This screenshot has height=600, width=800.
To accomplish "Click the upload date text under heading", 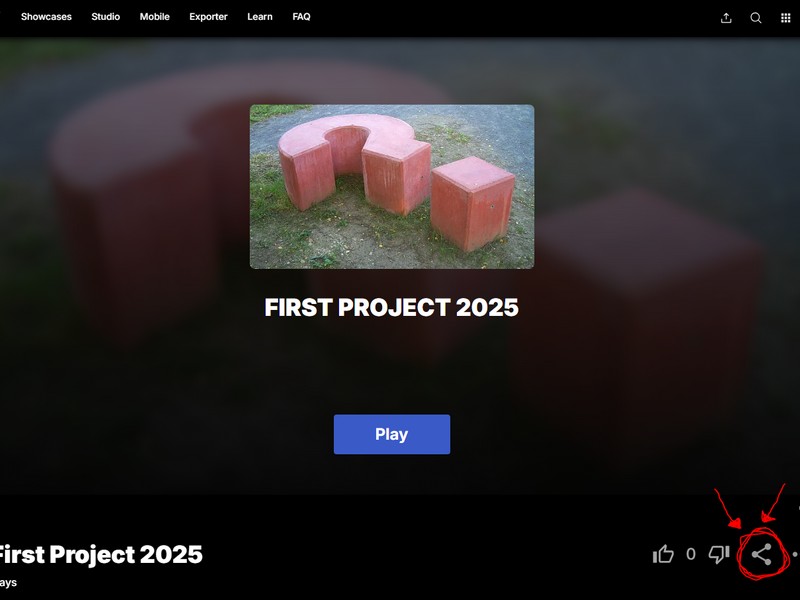I will click(8, 583).
